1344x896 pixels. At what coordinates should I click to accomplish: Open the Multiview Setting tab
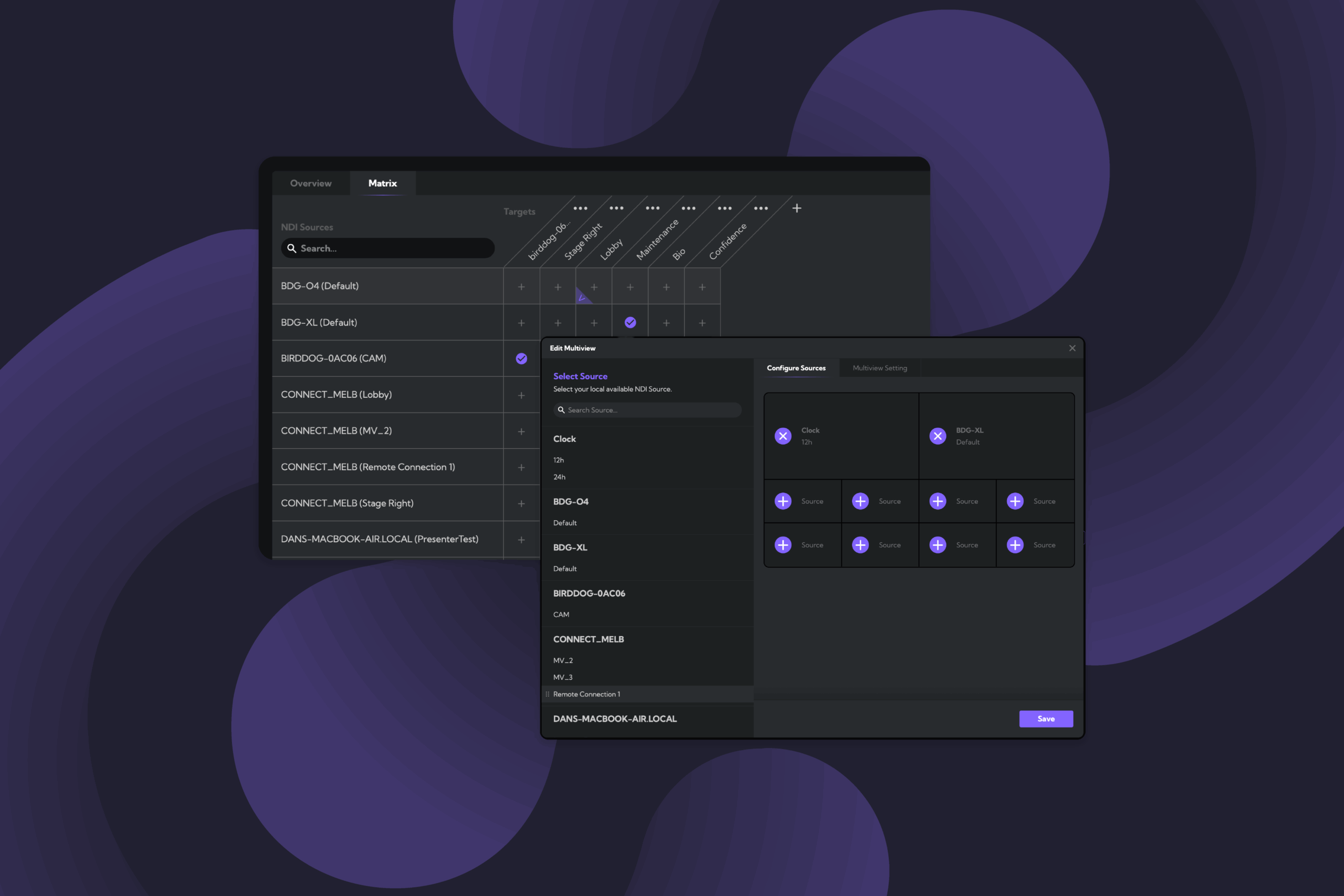tap(879, 368)
